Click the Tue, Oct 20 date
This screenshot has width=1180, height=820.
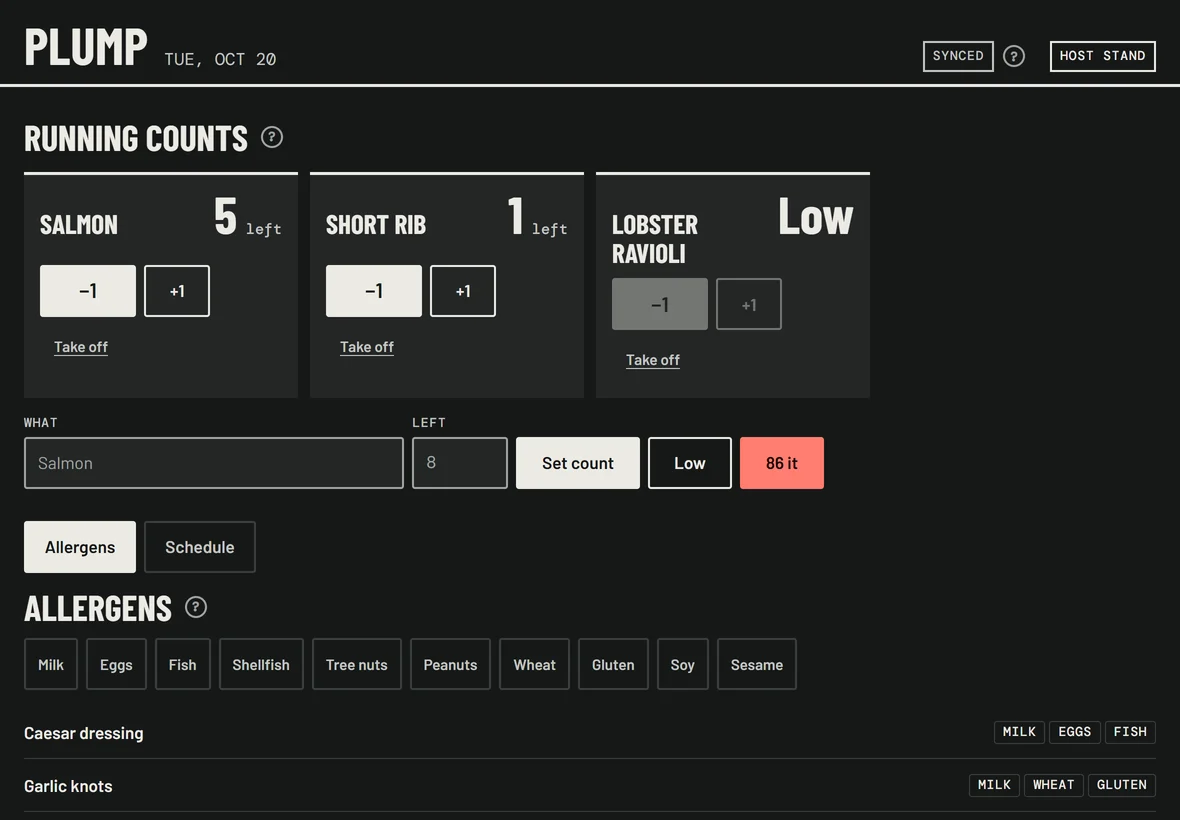click(220, 59)
